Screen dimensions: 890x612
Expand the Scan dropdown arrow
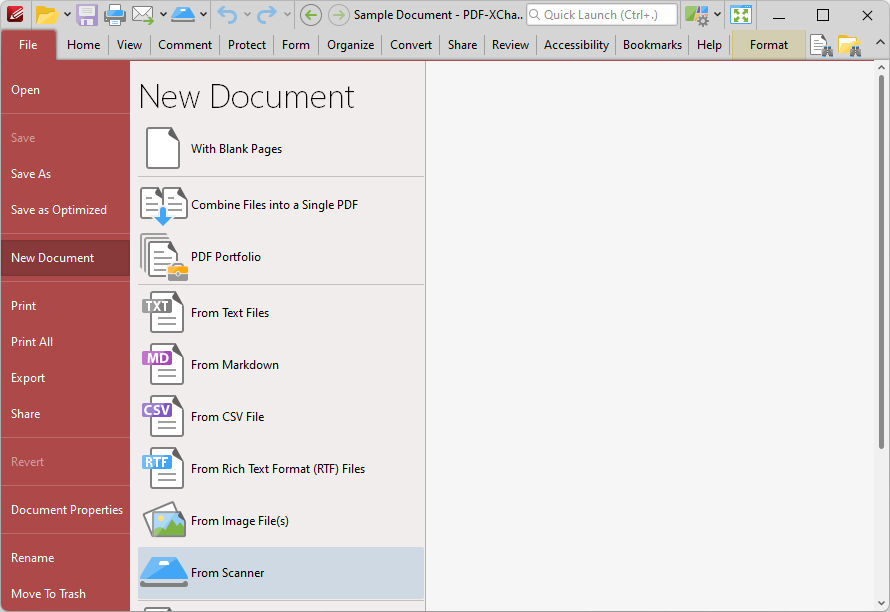[x=203, y=15]
